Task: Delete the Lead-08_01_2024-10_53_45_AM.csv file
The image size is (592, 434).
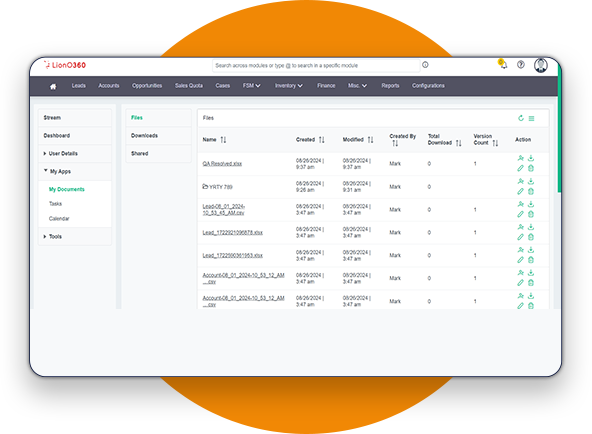Action: [x=531, y=214]
